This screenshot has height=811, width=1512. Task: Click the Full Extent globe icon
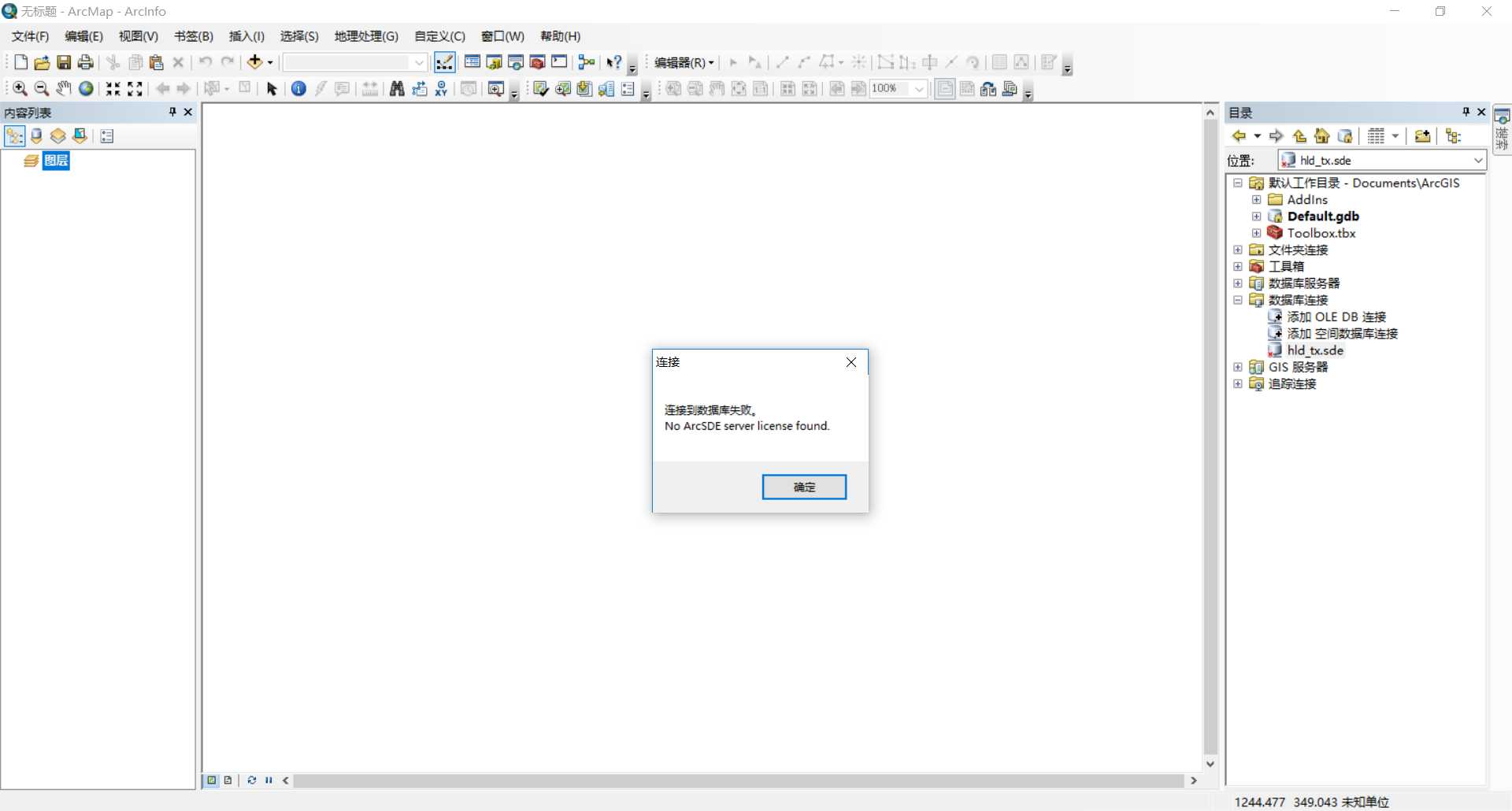tap(86, 89)
